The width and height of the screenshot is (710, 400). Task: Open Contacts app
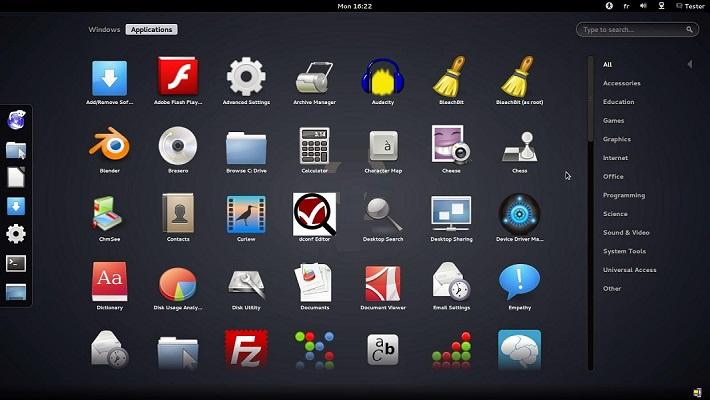[178, 213]
